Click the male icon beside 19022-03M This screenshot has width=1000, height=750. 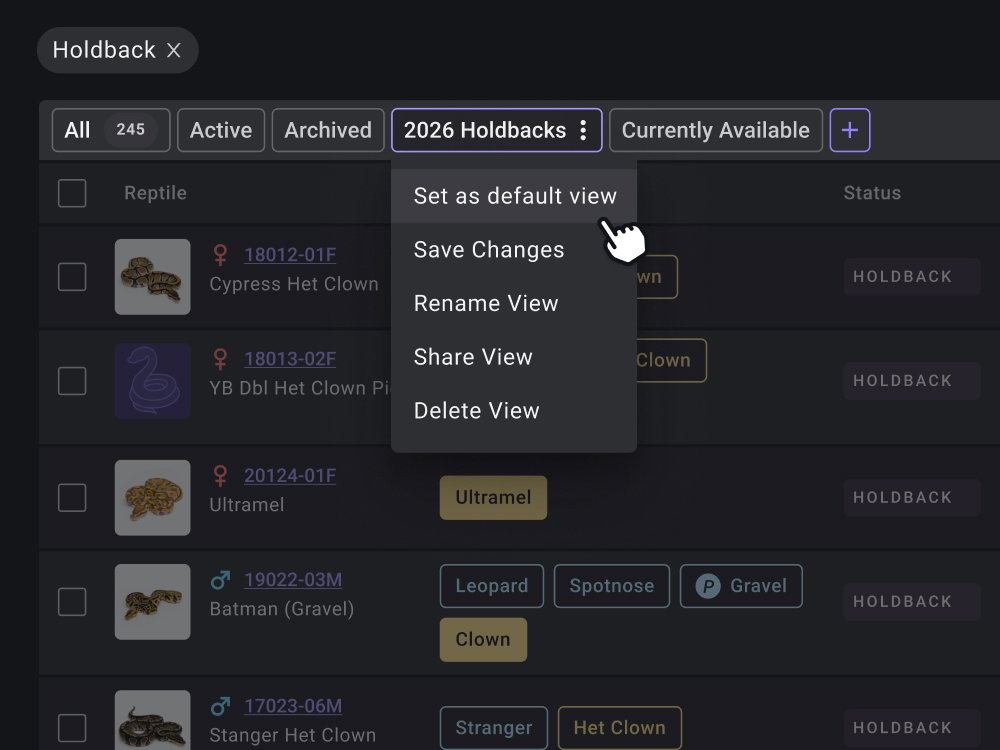pos(221,579)
